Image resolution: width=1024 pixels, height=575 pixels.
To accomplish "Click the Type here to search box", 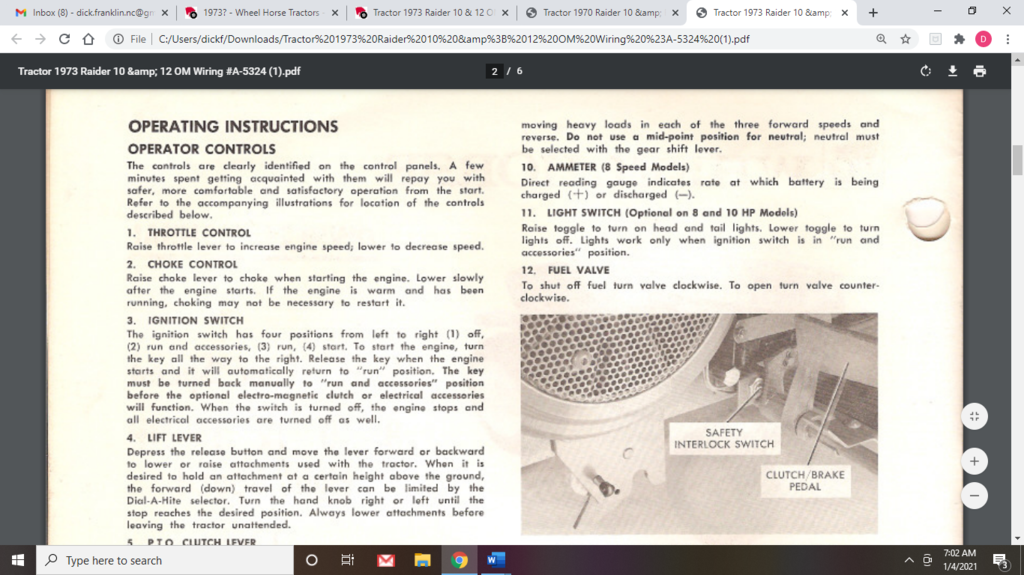I will pyautogui.click(x=165, y=560).
